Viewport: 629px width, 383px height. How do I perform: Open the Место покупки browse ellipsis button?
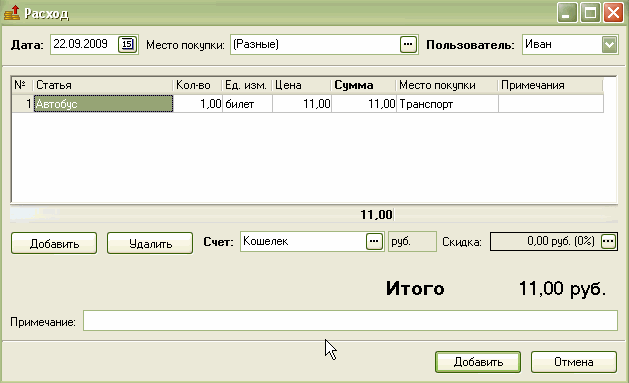[408, 44]
